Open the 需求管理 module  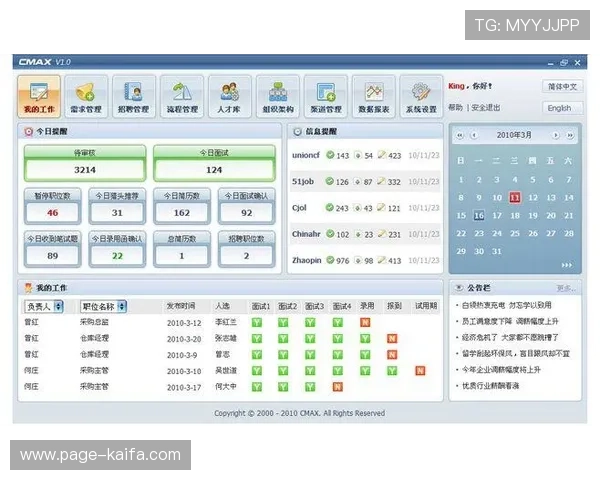point(86,96)
